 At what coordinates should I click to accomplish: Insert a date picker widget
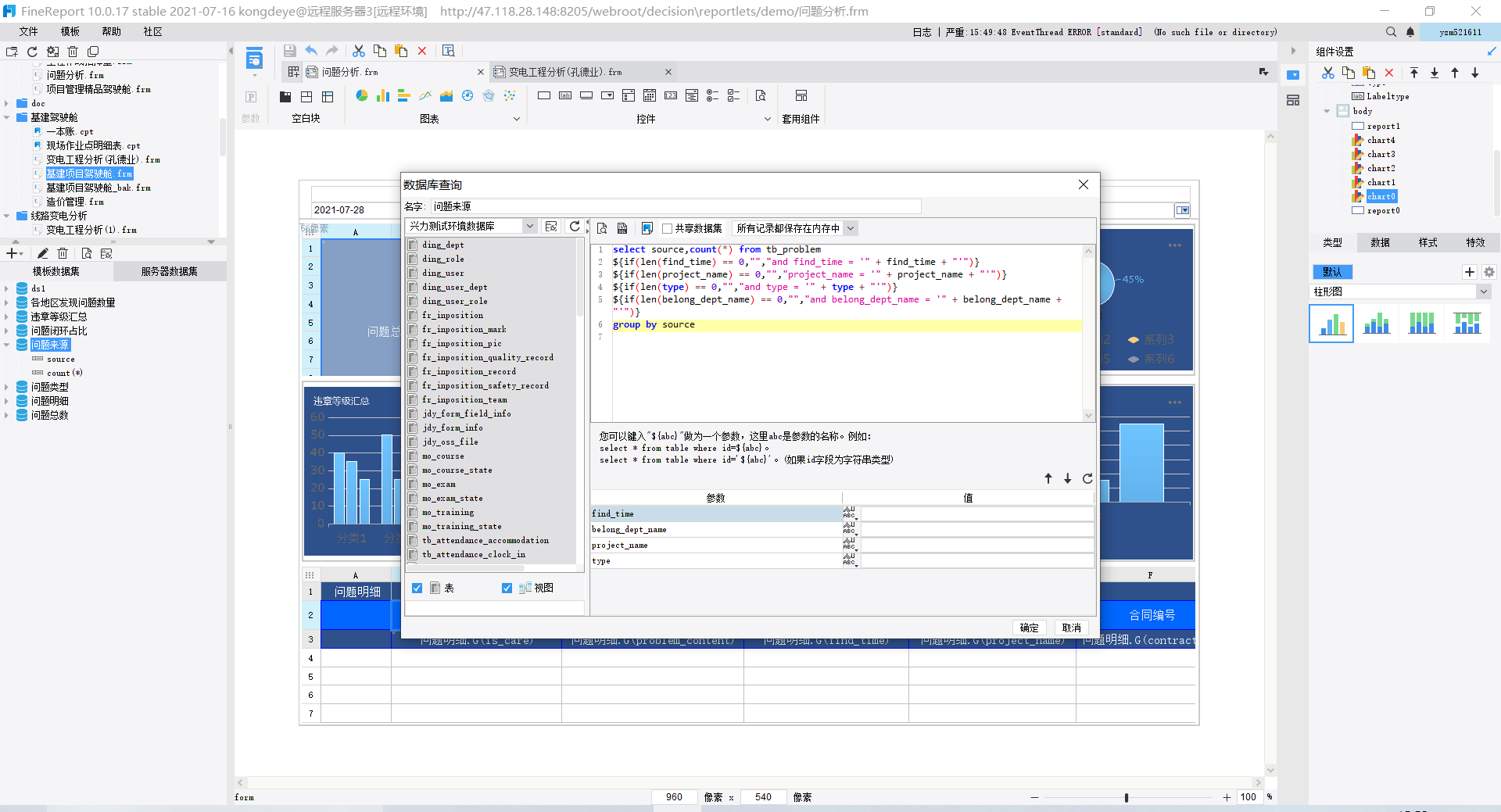pyautogui.click(x=650, y=95)
